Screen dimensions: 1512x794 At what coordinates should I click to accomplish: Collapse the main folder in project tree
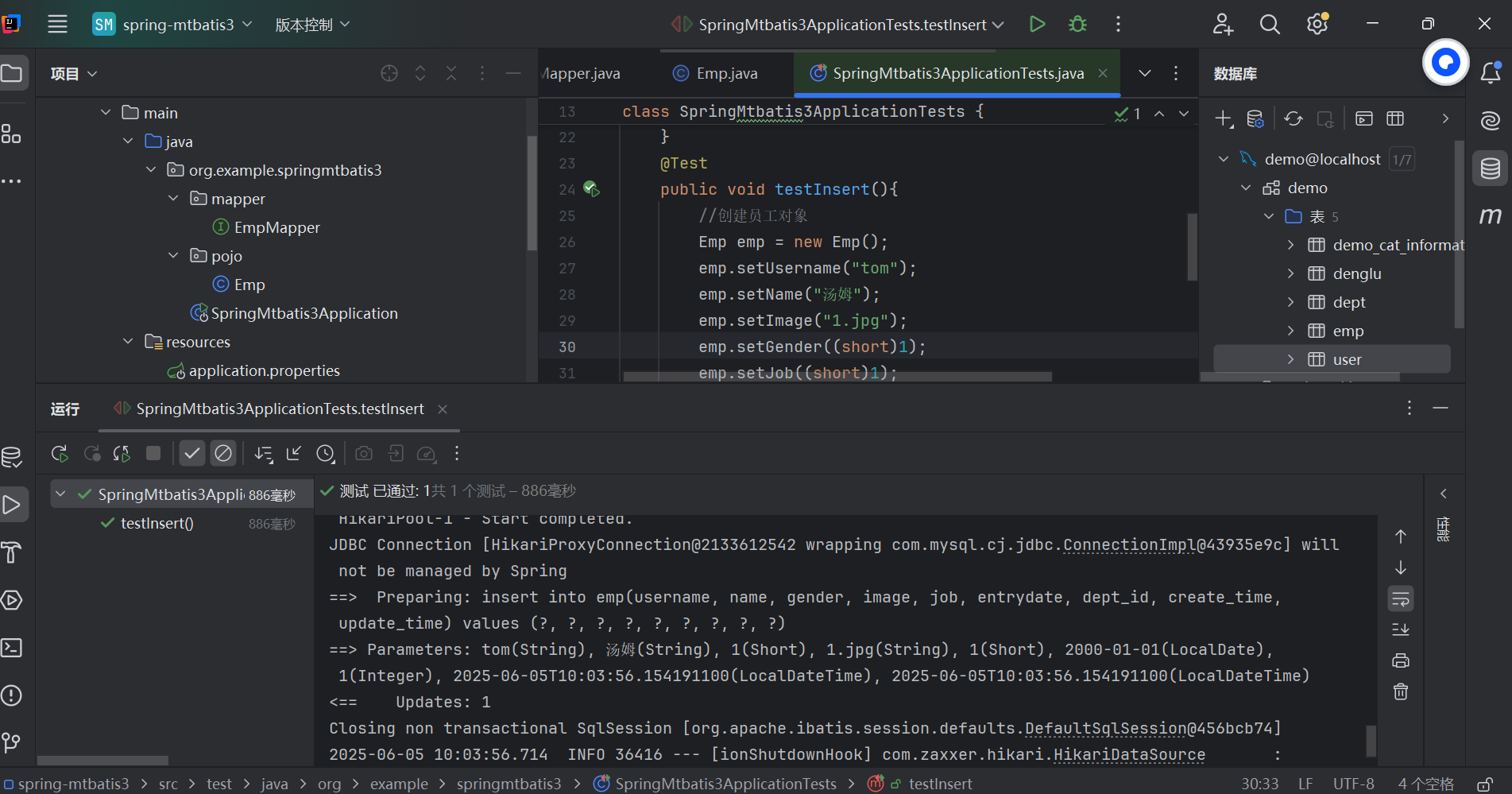(x=106, y=113)
